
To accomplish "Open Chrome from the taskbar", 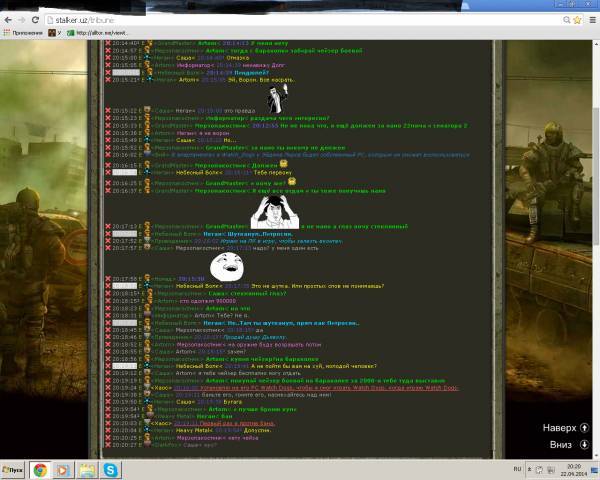I will point(39,469).
